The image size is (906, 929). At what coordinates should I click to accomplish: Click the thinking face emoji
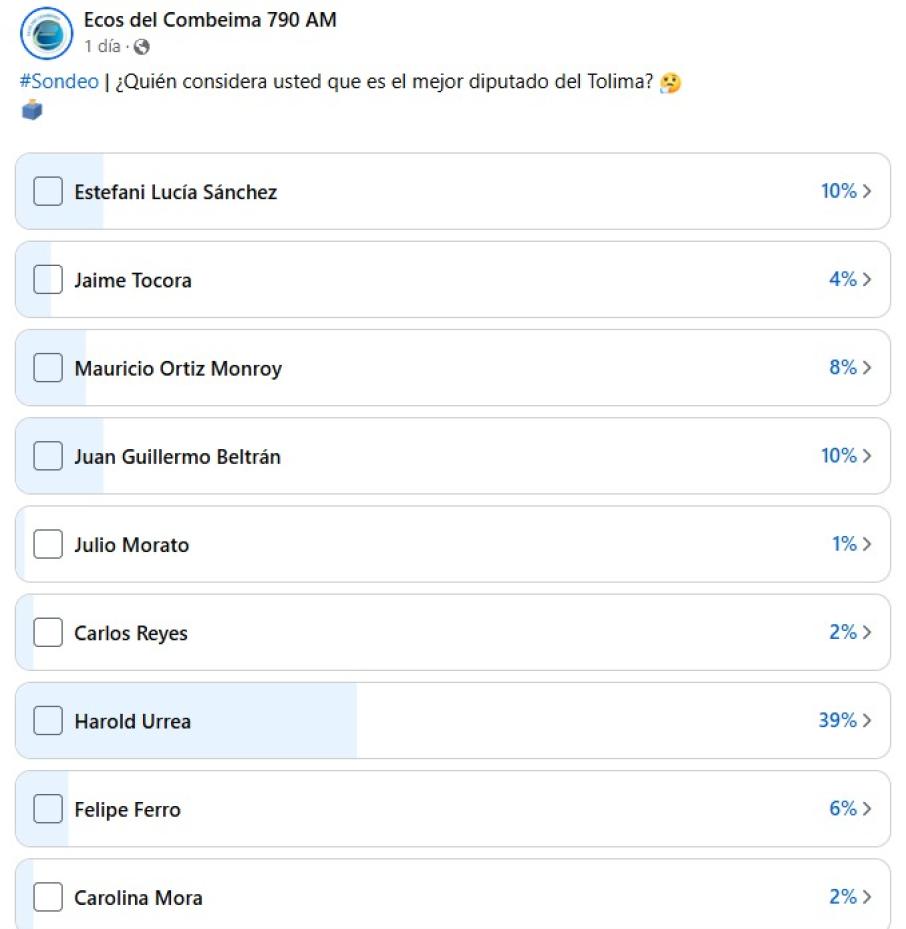point(670,83)
